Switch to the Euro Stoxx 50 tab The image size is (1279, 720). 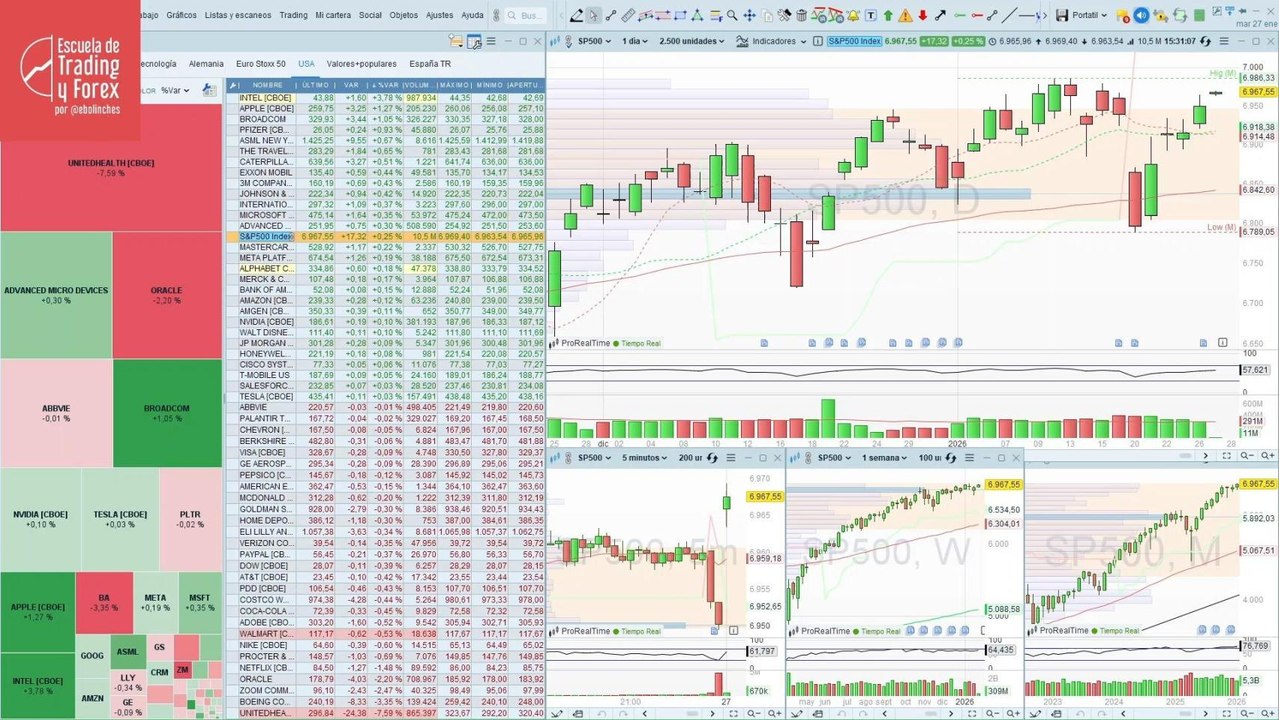261,63
